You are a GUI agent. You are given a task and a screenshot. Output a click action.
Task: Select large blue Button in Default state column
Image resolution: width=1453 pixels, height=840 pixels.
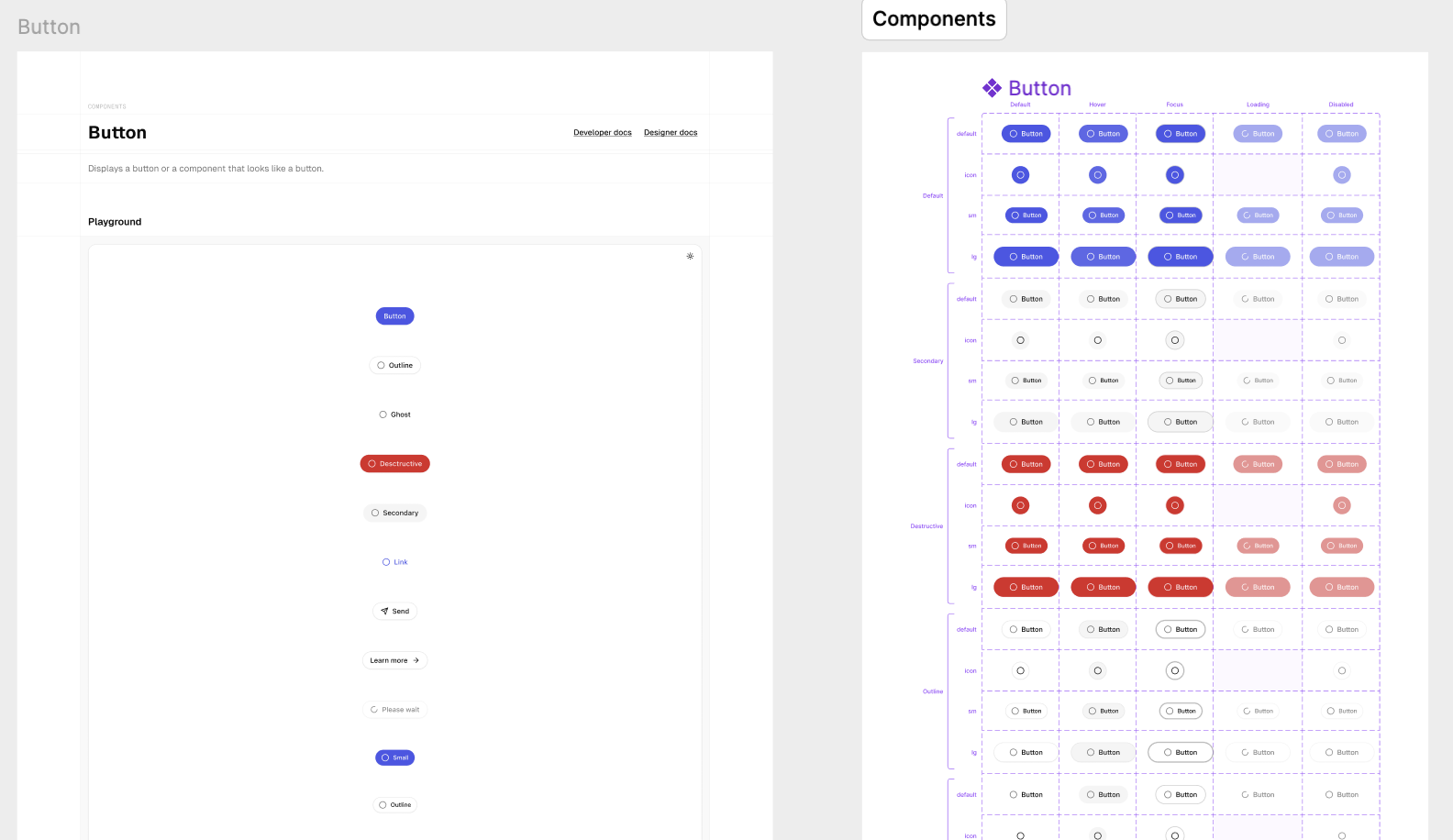(x=1026, y=257)
